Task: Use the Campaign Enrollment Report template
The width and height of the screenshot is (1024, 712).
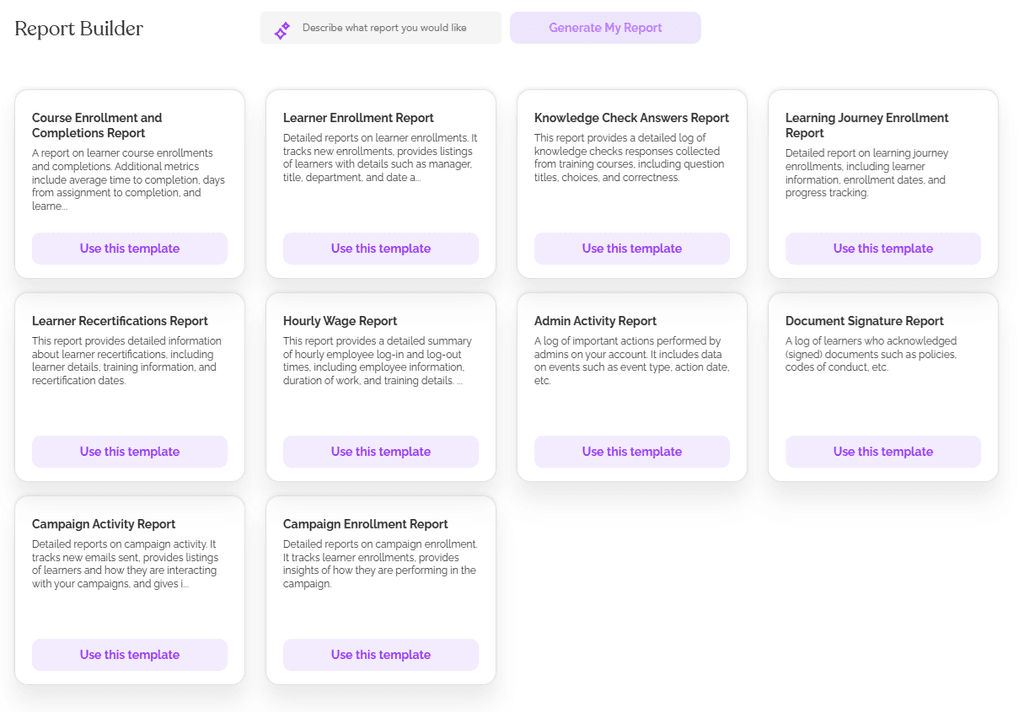Action: [380, 654]
